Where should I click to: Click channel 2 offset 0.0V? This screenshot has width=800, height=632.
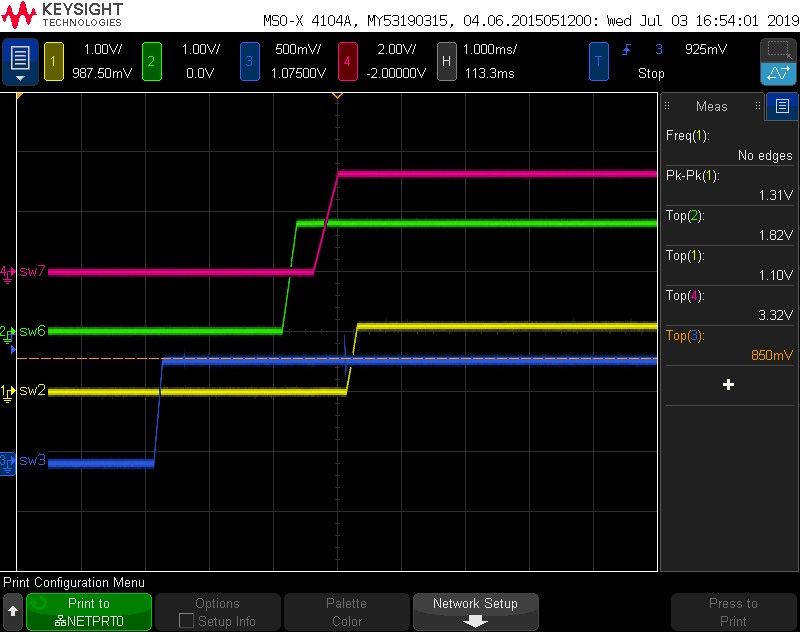[200, 73]
